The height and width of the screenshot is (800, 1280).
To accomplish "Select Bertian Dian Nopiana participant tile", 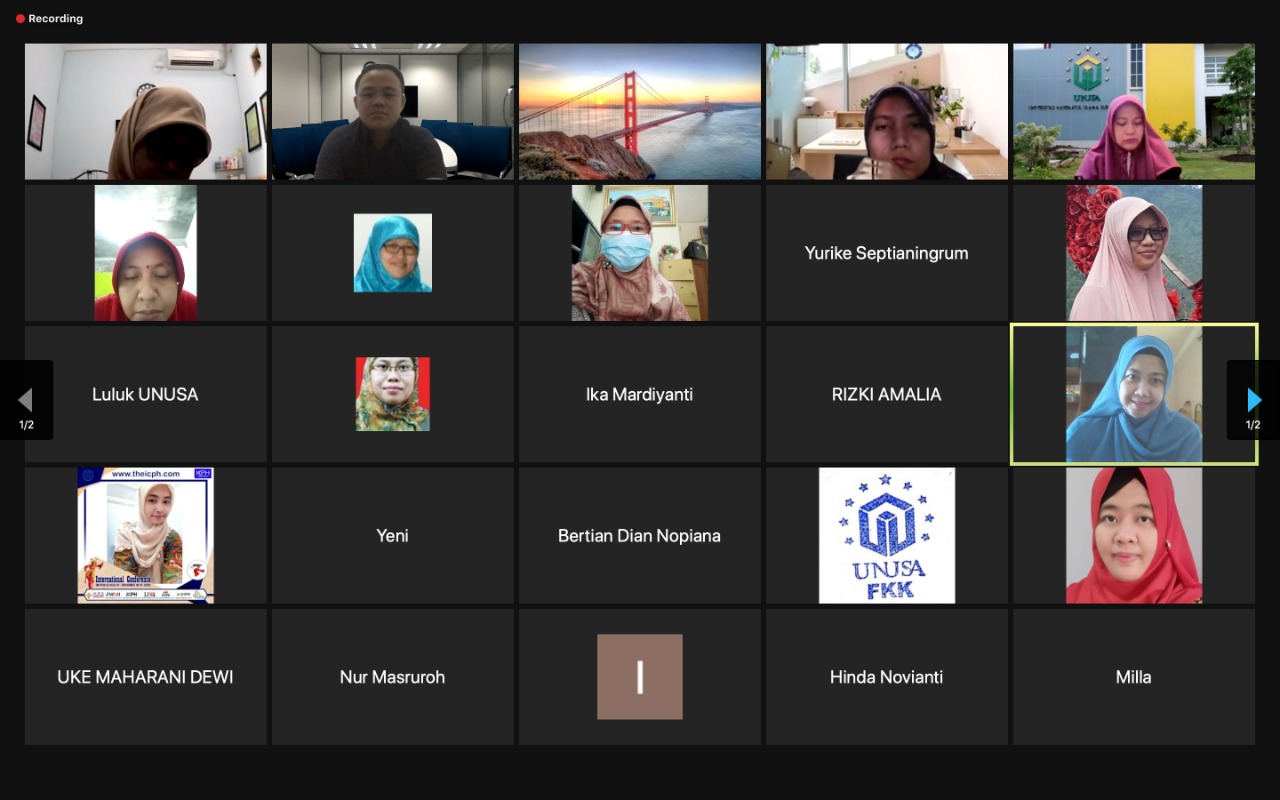I will (640, 536).
